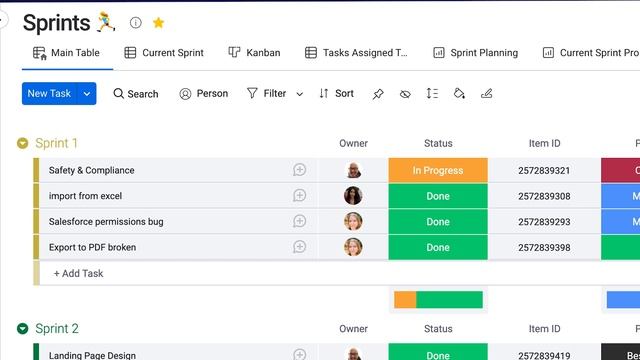Screen dimensions: 640x360
Task: Click + Add Task in Sprint 1
Action: point(78,273)
